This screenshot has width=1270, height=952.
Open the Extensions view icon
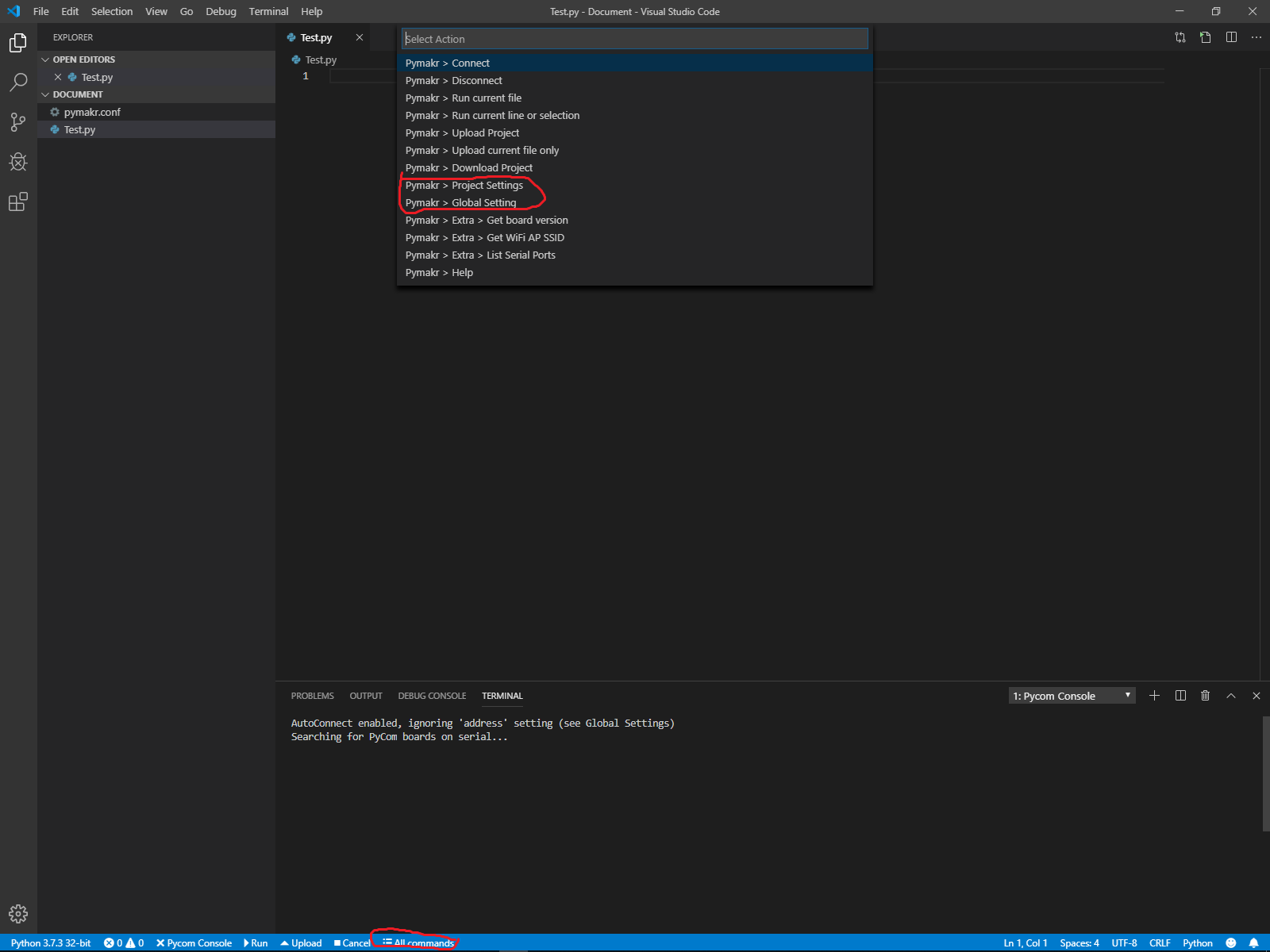pos(17,202)
